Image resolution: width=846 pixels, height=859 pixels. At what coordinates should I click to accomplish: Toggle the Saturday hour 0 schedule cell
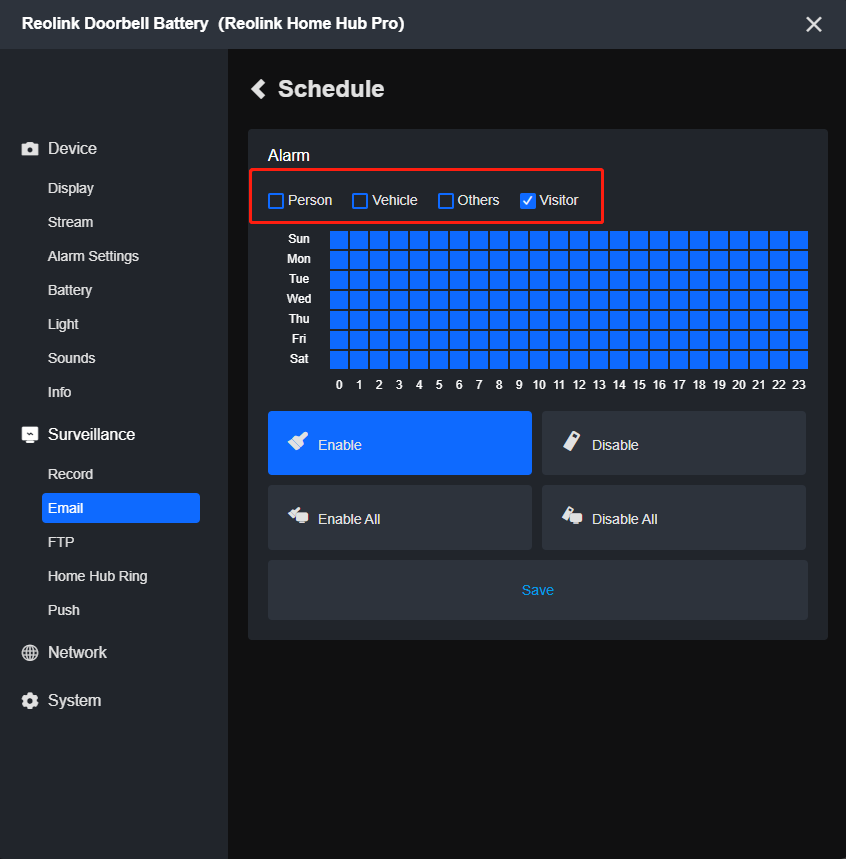tap(339, 360)
